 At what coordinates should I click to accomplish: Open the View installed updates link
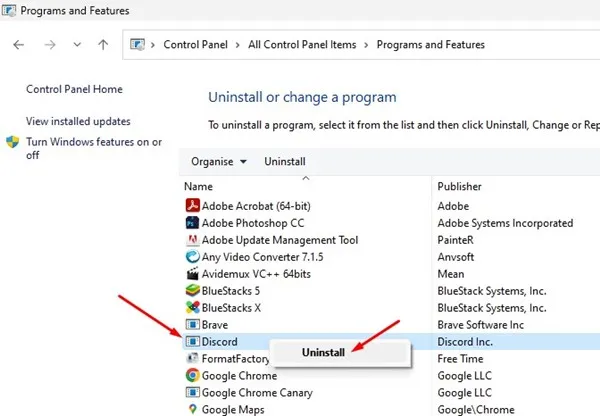click(x=78, y=121)
